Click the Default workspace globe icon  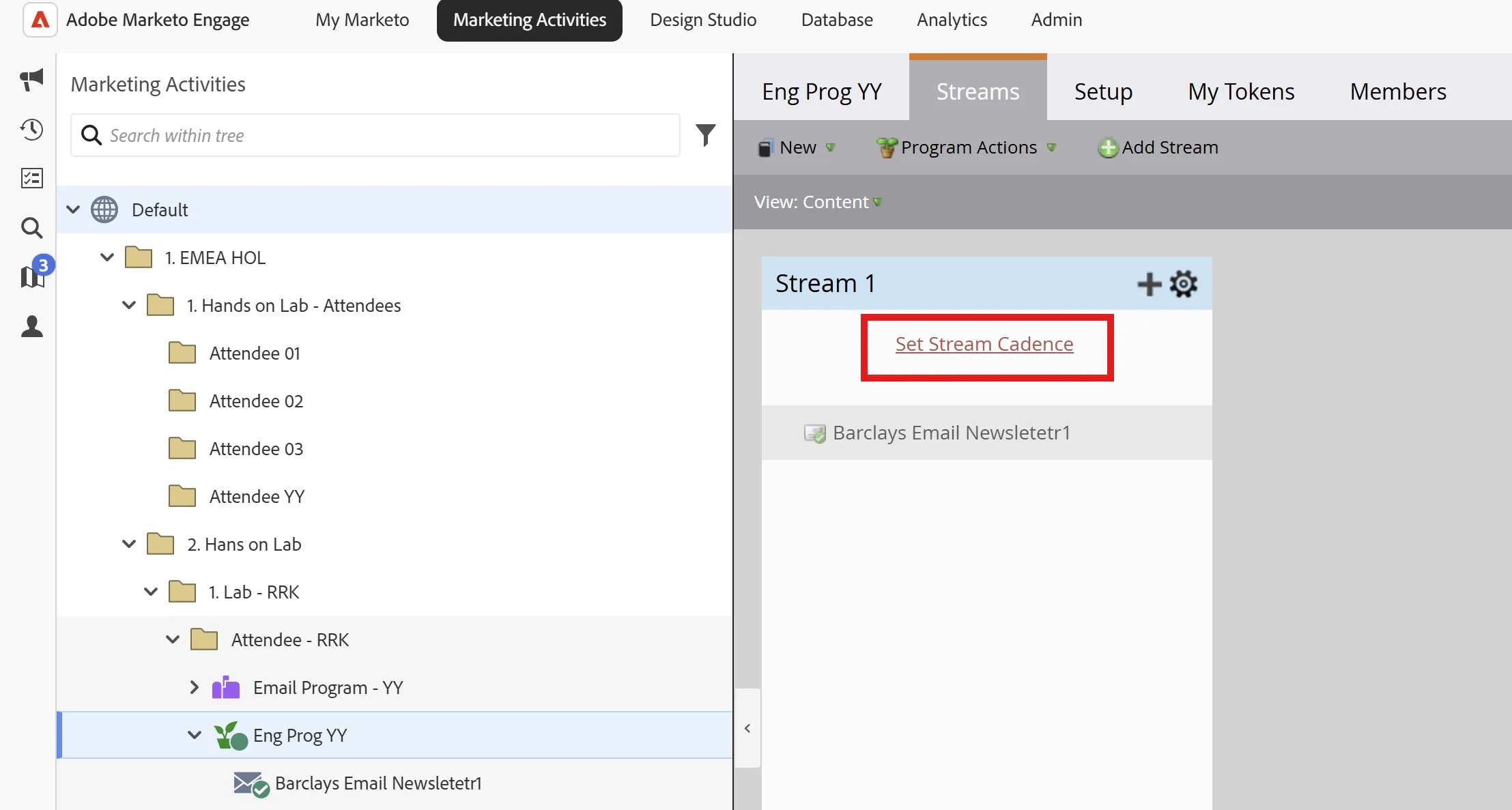pyautogui.click(x=104, y=209)
